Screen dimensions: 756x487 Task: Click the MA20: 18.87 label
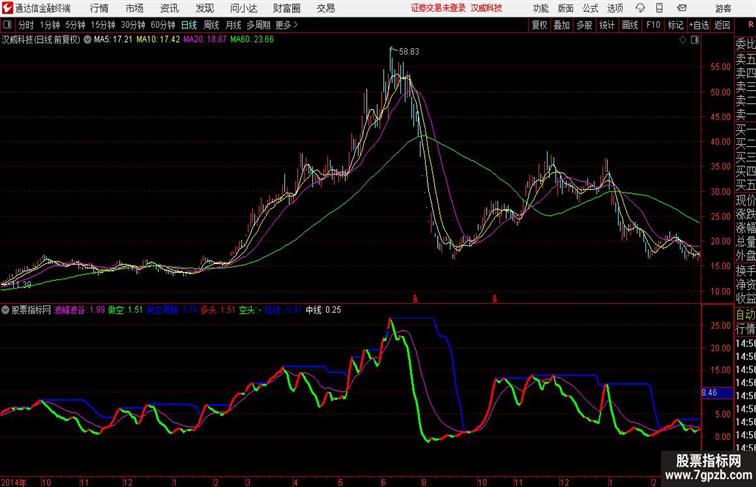coord(204,40)
